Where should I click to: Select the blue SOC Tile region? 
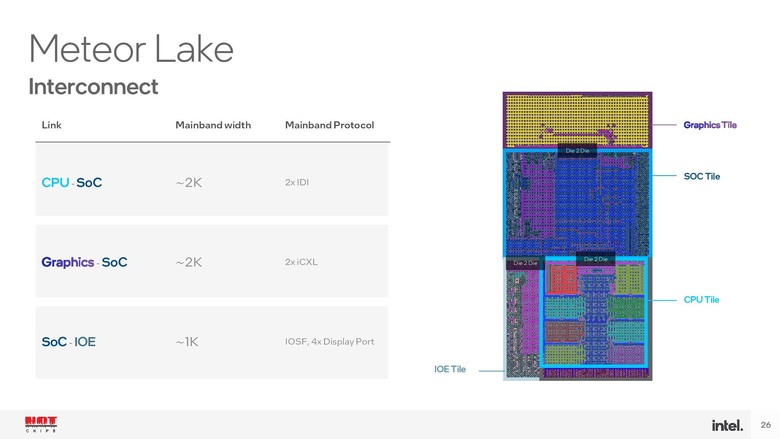577,203
